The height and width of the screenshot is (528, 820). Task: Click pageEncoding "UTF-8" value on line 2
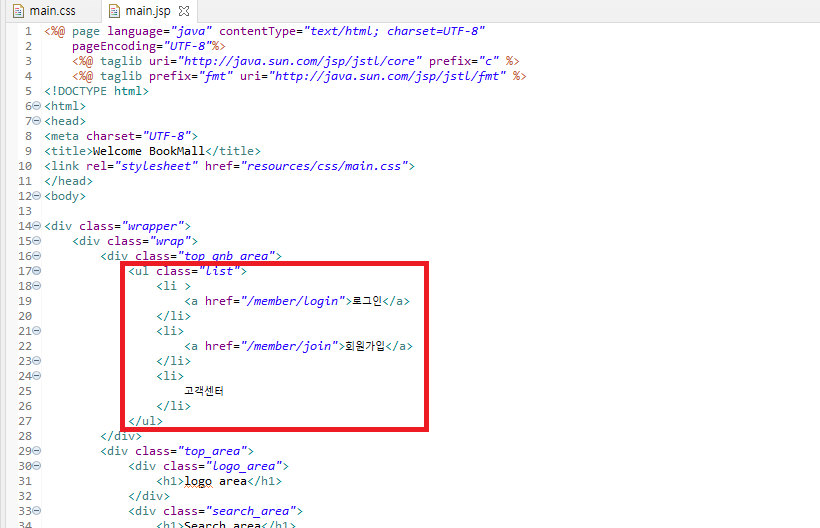point(187,46)
